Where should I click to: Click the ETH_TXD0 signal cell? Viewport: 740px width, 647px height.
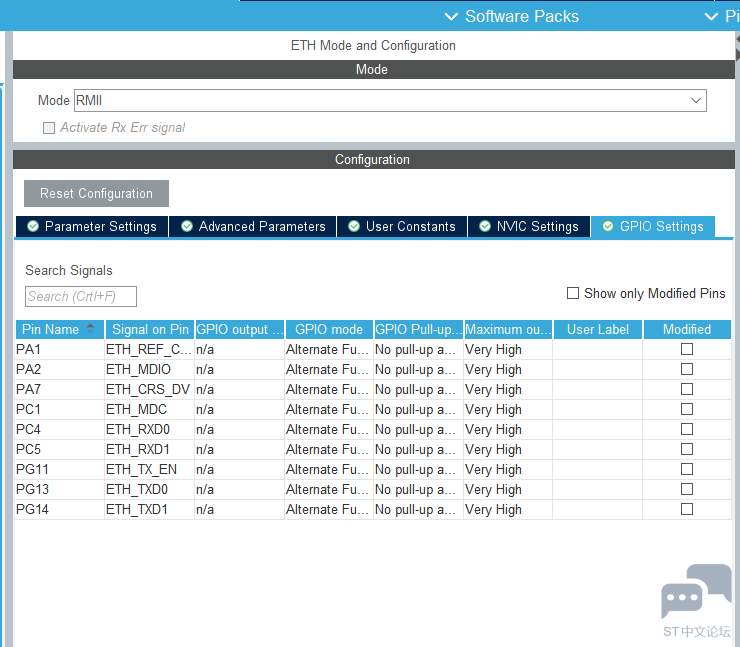(149, 489)
